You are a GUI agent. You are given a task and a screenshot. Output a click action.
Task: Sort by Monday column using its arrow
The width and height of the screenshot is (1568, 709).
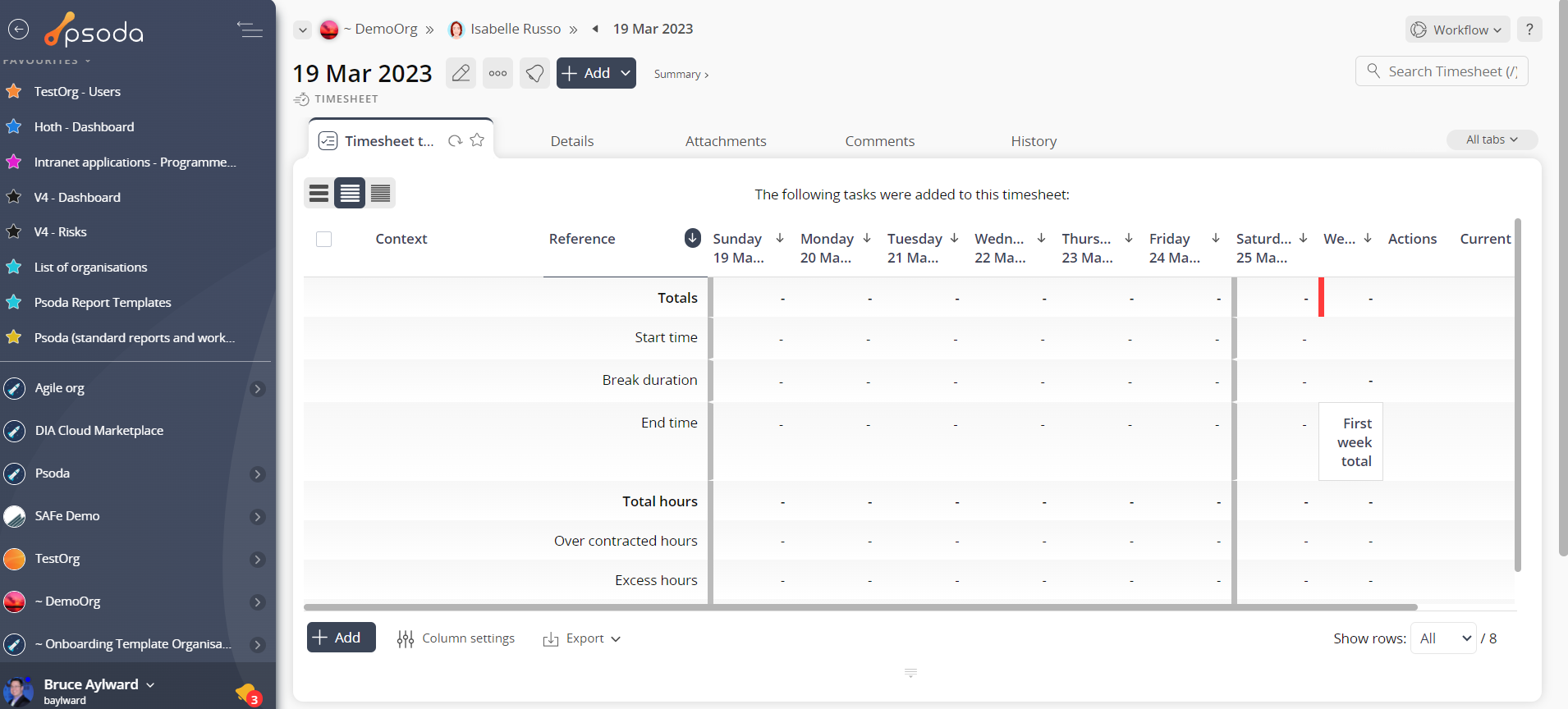[867, 238]
